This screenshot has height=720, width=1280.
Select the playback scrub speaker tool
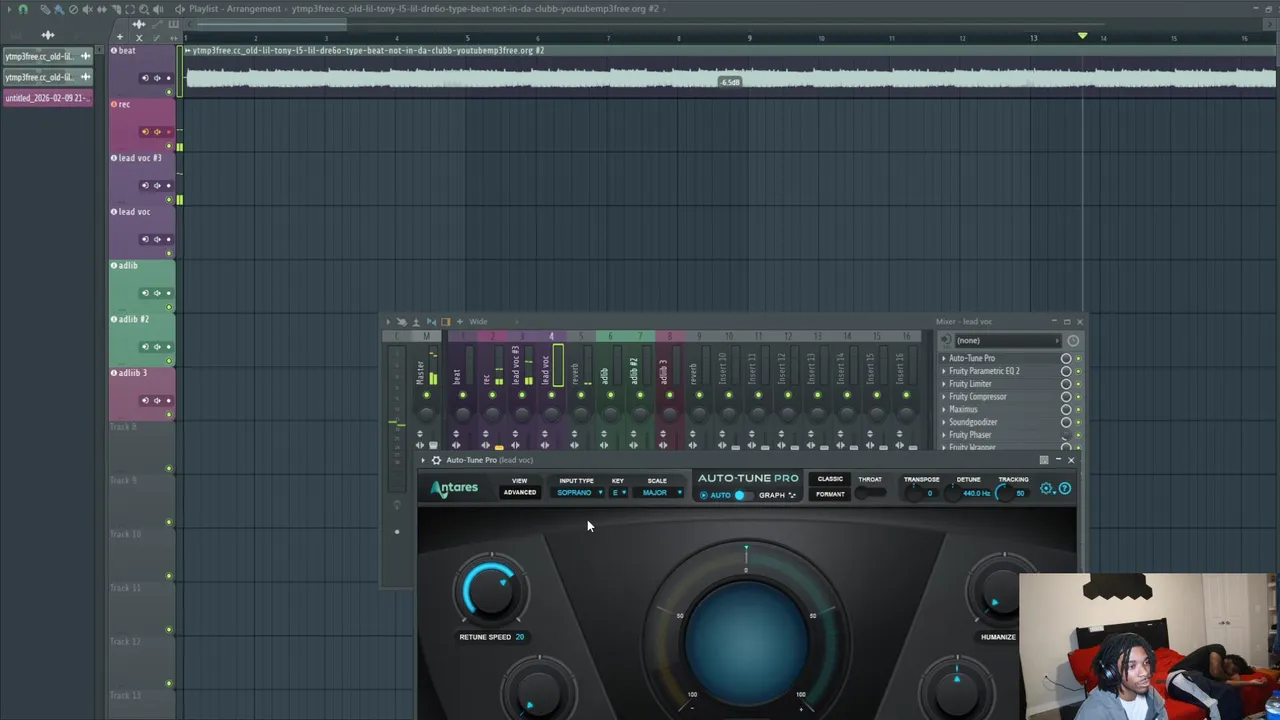pyautogui.click(x=158, y=9)
